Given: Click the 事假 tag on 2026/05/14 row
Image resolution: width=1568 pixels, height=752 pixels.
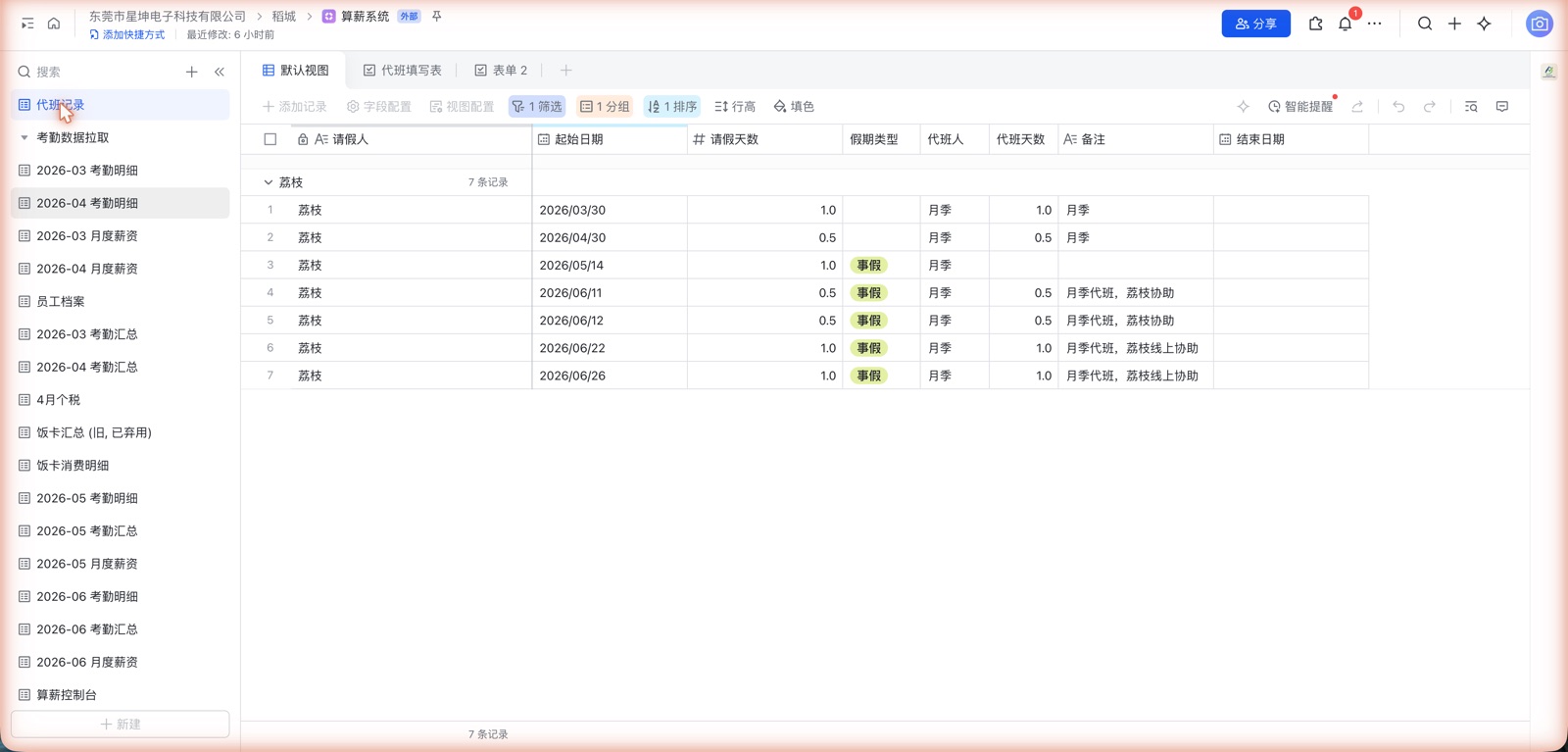Looking at the screenshot, I should (x=868, y=265).
